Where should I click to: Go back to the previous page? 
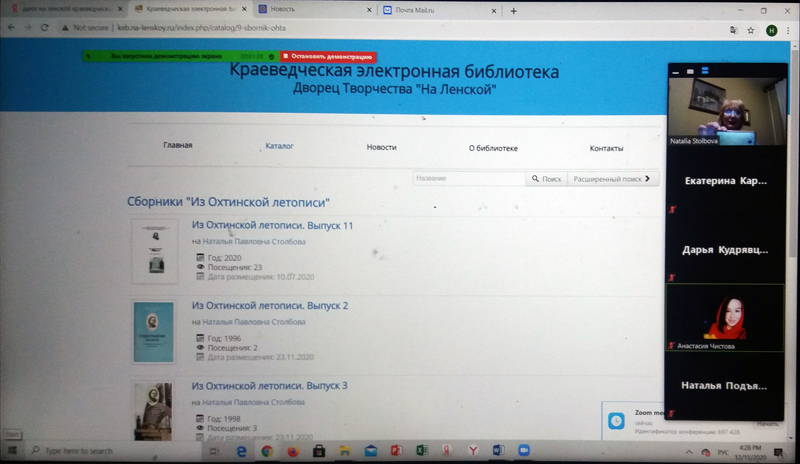pyautogui.click(x=11, y=28)
